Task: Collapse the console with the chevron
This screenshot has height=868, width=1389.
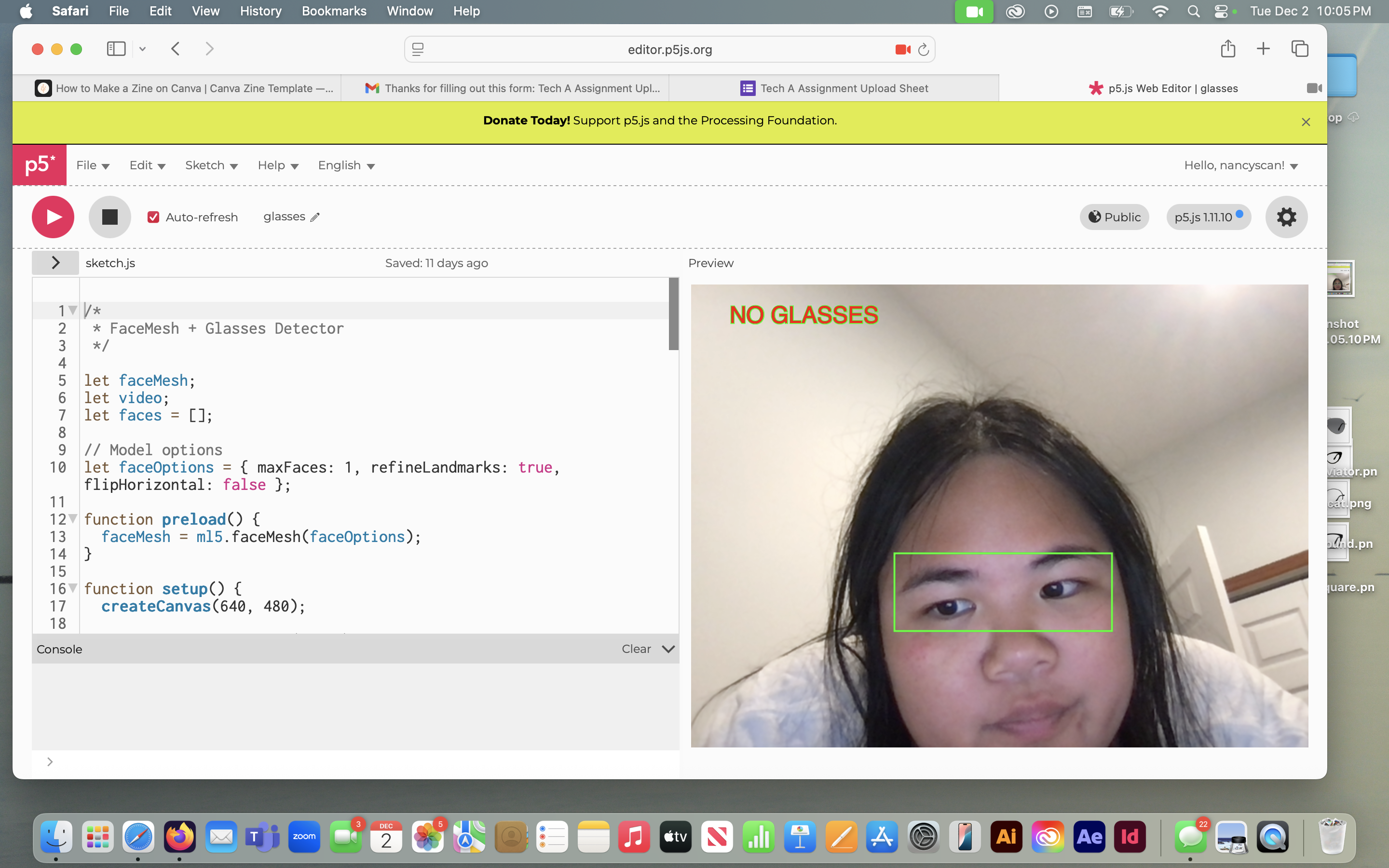Action: pyautogui.click(x=668, y=649)
